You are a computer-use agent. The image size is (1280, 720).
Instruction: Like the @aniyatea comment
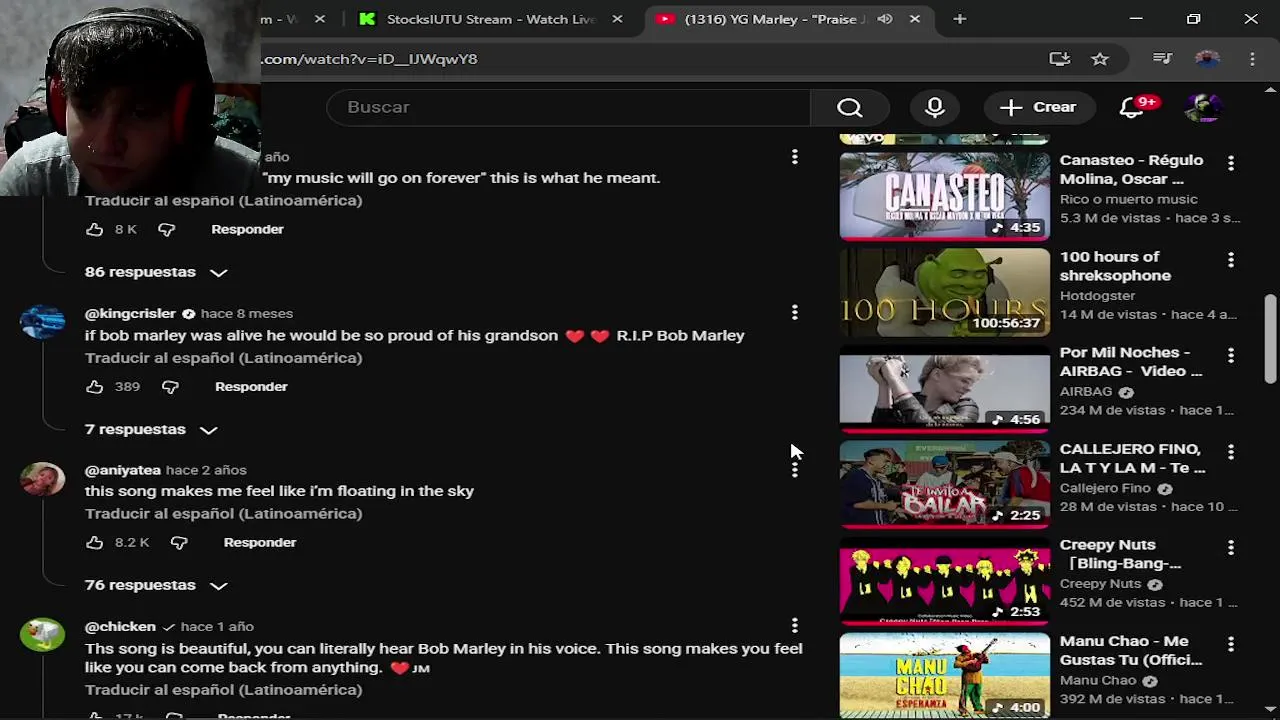(x=94, y=542)
